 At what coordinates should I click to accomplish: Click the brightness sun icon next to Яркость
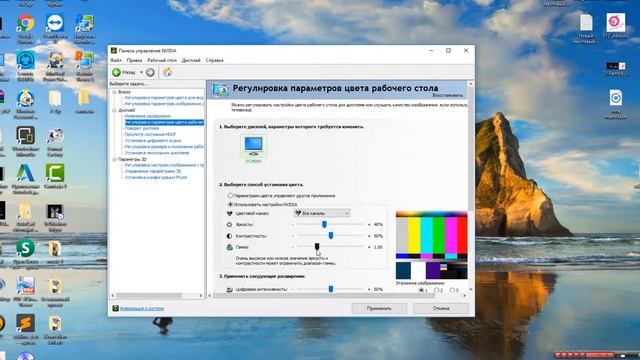pyautogui.click(x=229, y=224)
